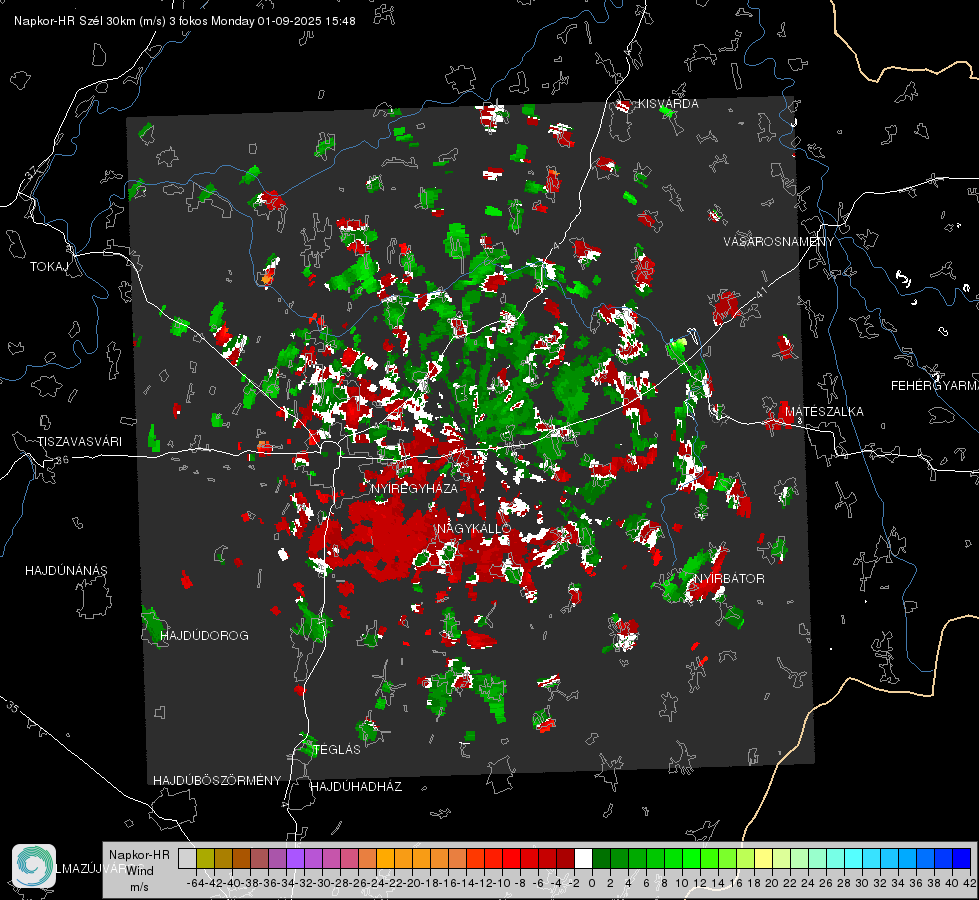The image size is (979, 900).
Task: Click the HAJDÚNÁNÁS city label
Action: pos(66,571)
